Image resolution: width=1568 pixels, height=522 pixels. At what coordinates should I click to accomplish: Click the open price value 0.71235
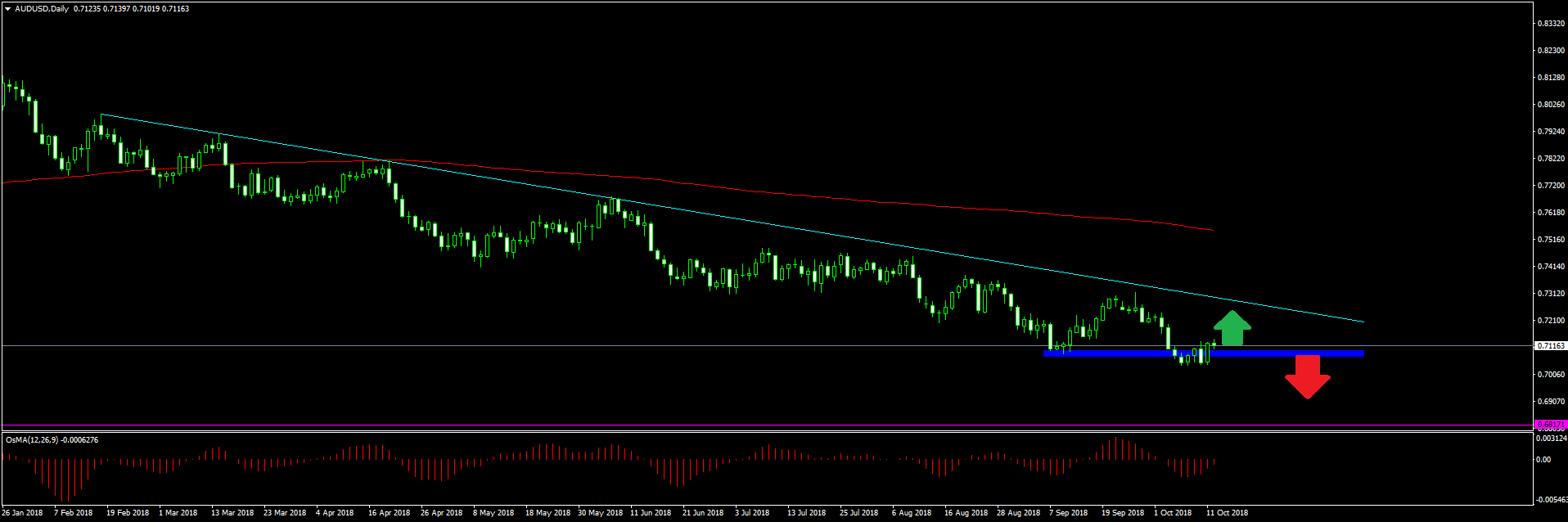click(86, 9)
